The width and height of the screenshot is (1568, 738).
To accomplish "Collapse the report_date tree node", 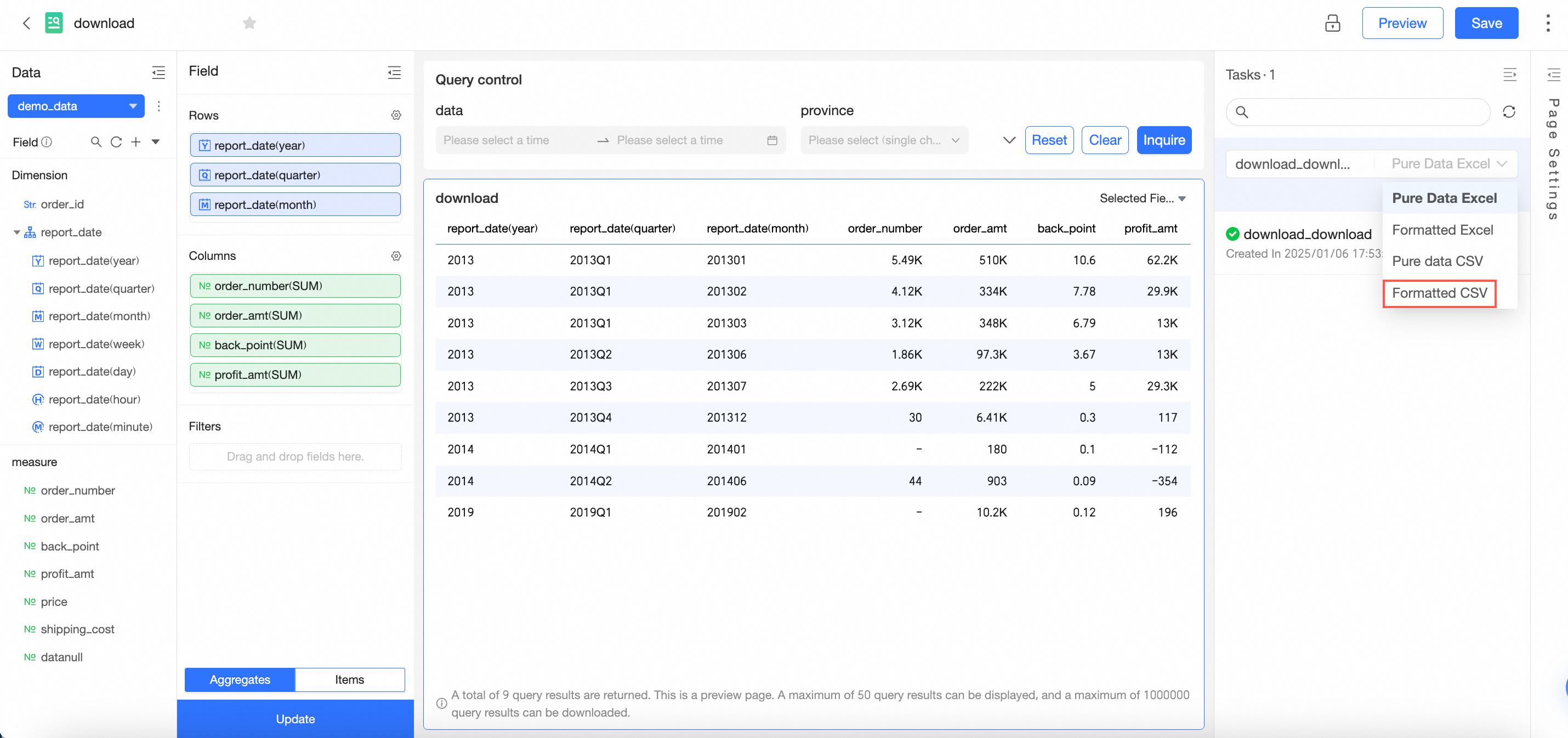I will [x=16, y=232].
